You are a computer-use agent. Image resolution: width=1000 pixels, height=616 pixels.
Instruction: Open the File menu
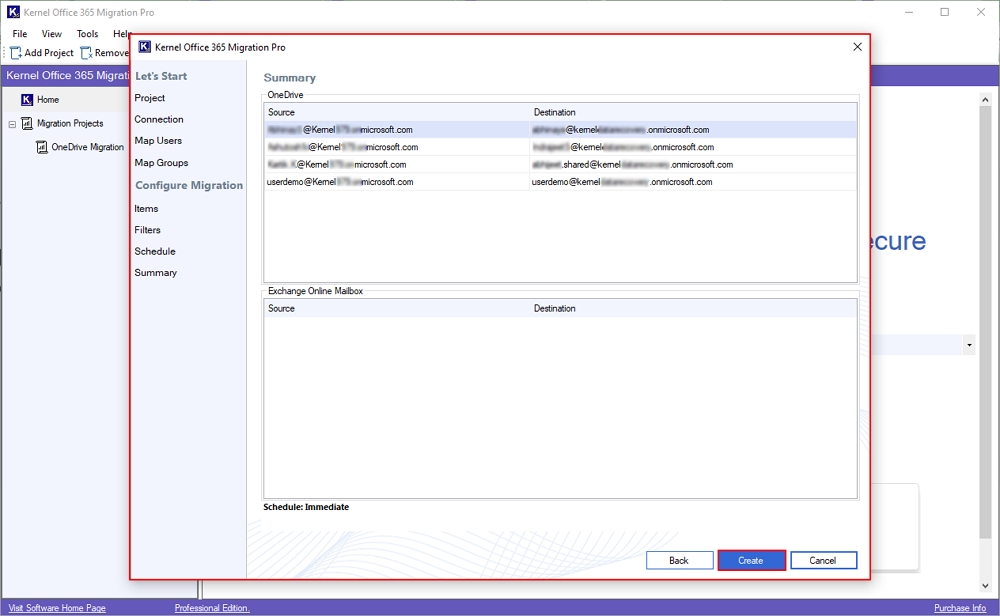coord(20,34)
